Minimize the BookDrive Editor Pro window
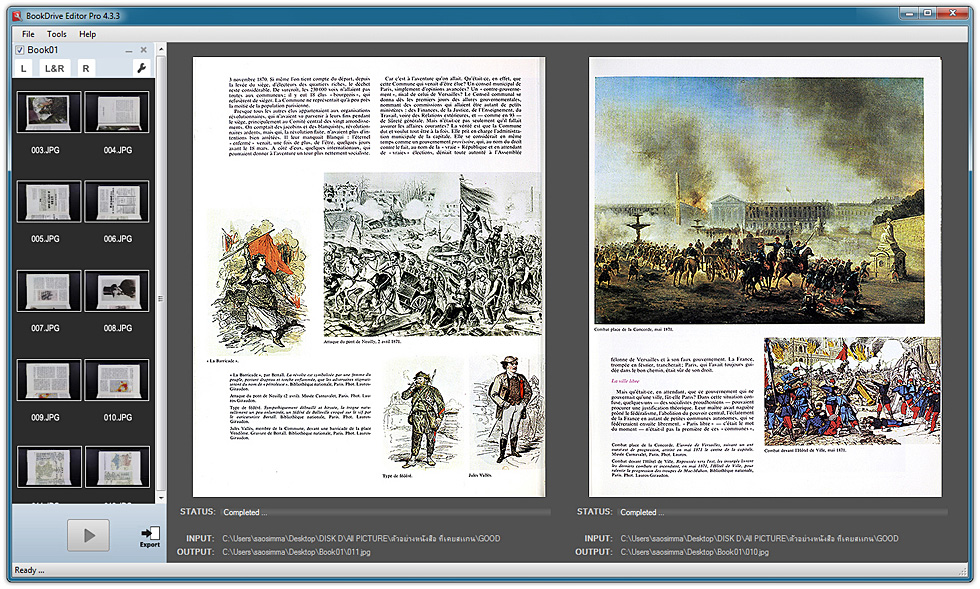 click(909, 13)
